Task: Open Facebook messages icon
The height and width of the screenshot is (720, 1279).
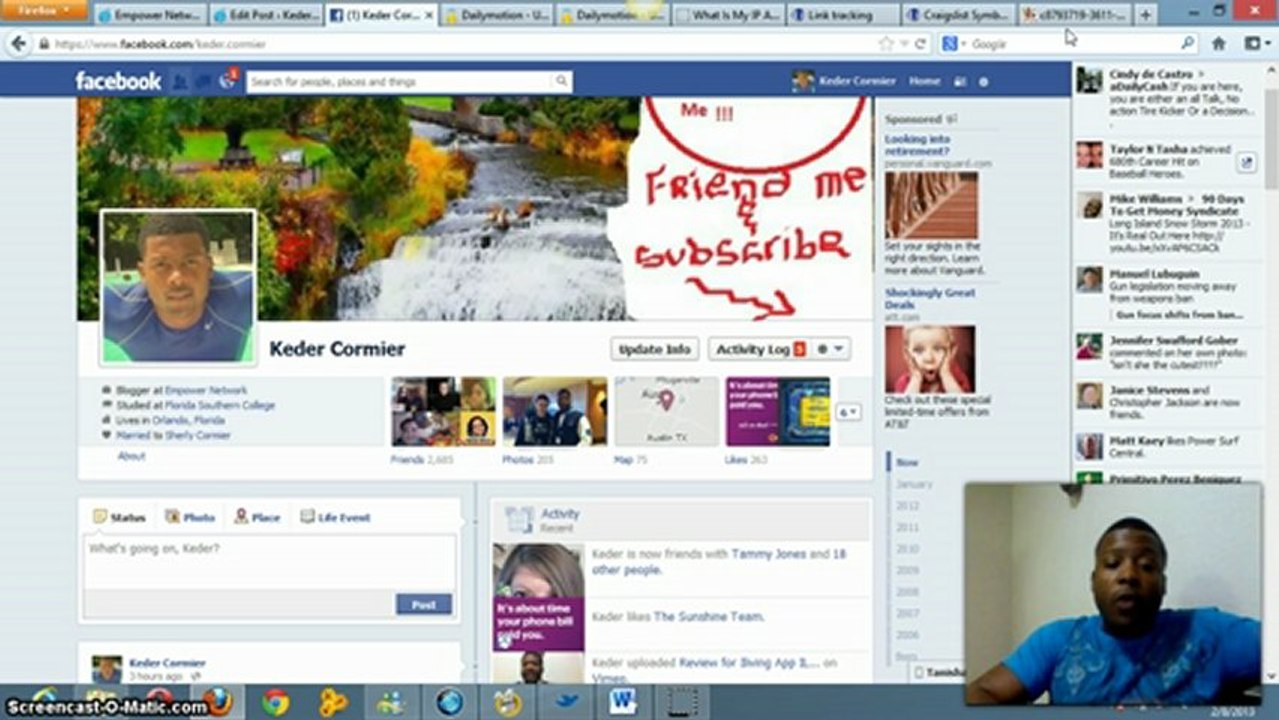Action: click(x=204, y=81)
